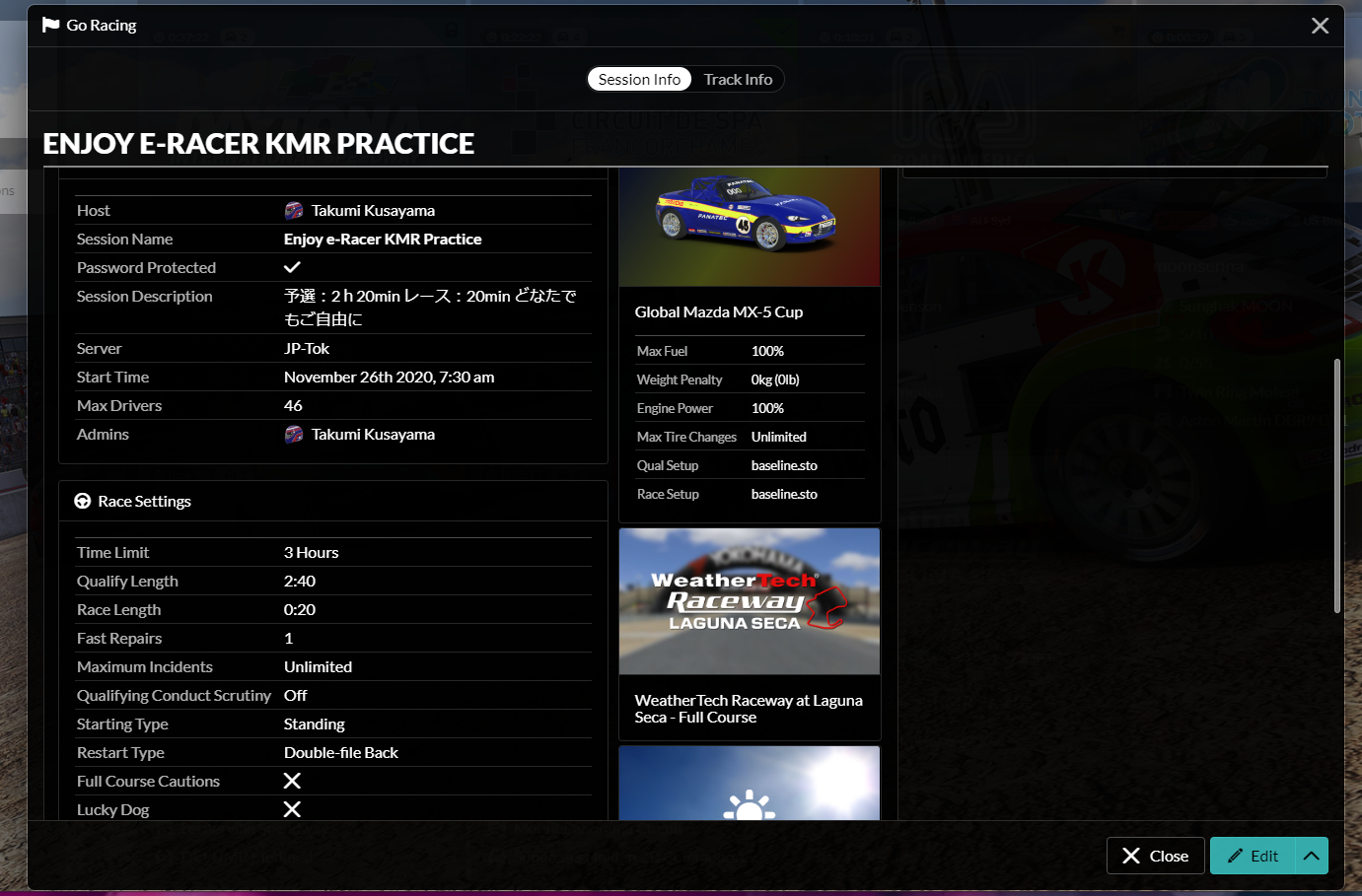Screen dimensions: 1362x896
Task: Click Engine Power value '100%'
Action: pyautogui.click(x=767, y=408)
